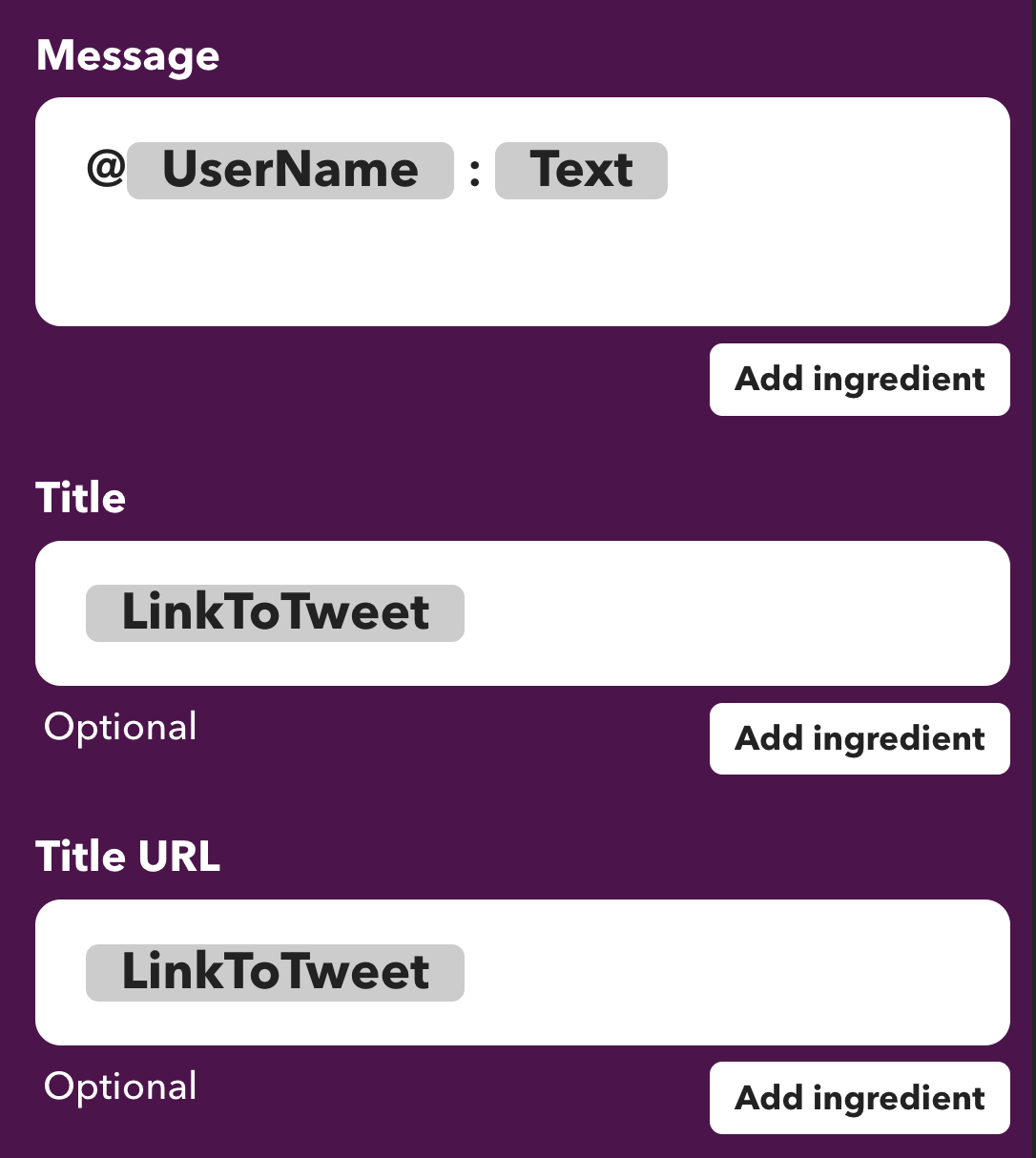
Task: Click the Title heading label
Action: (x=80, y=497)
